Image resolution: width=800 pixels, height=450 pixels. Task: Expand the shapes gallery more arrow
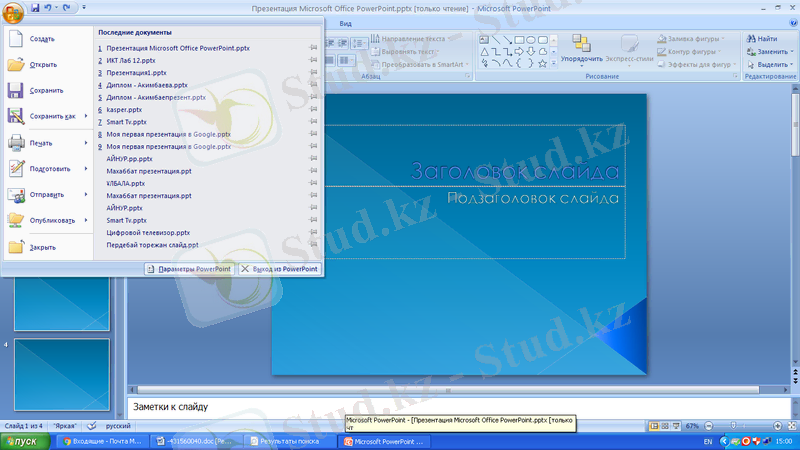(553, 64)
